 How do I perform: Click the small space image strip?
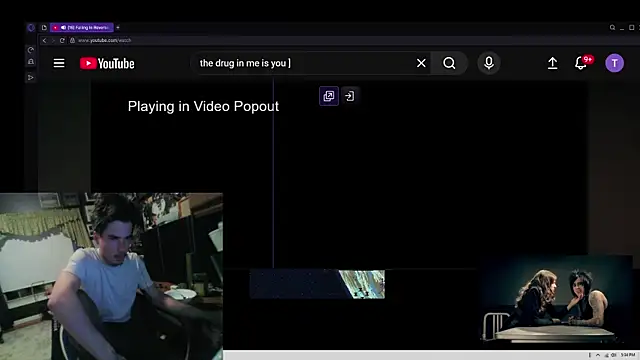(x=317, y=284)
